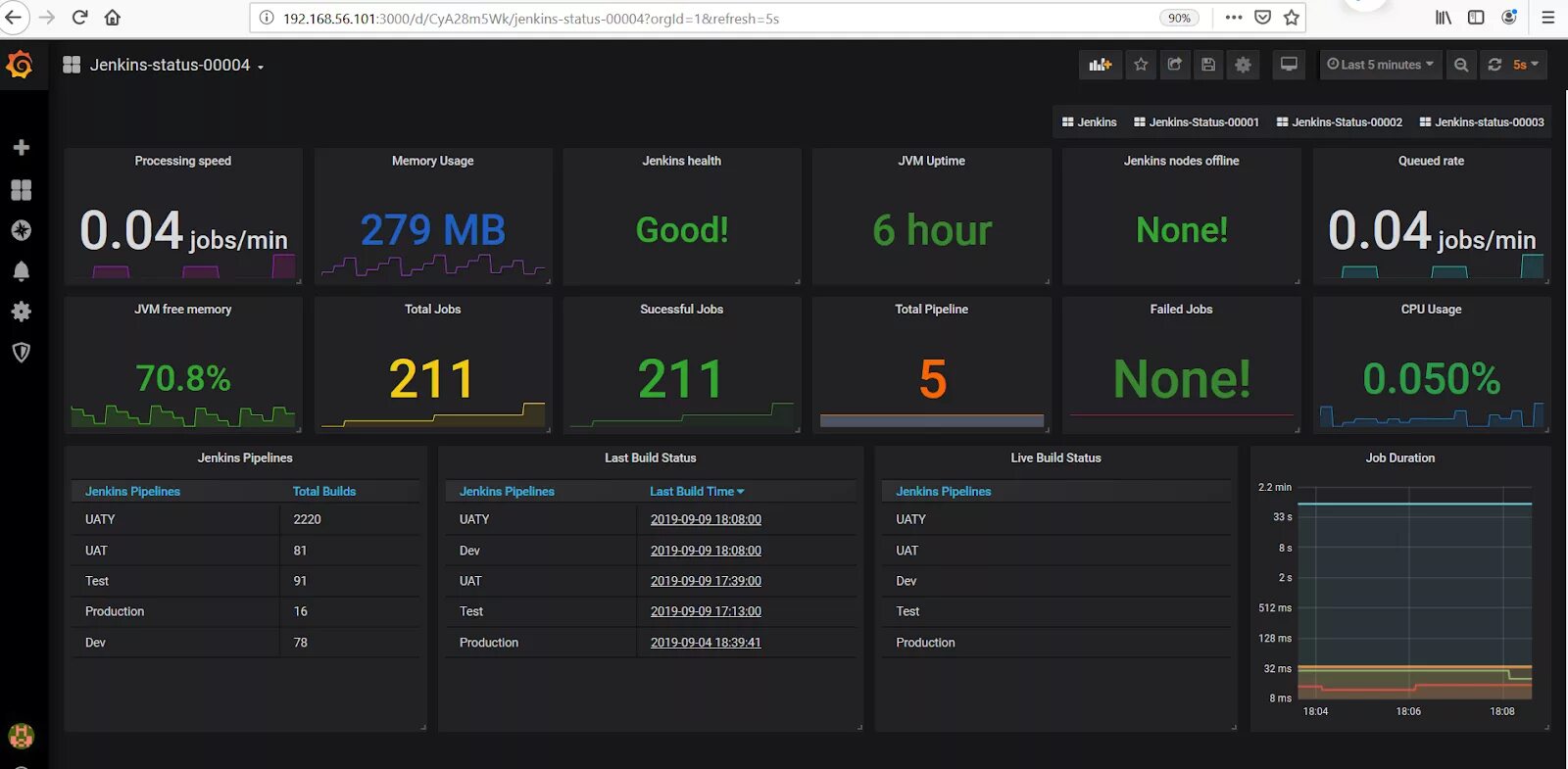
Task: Click the 70.8% JVM free memory value
Action: (x=183, y=378)
